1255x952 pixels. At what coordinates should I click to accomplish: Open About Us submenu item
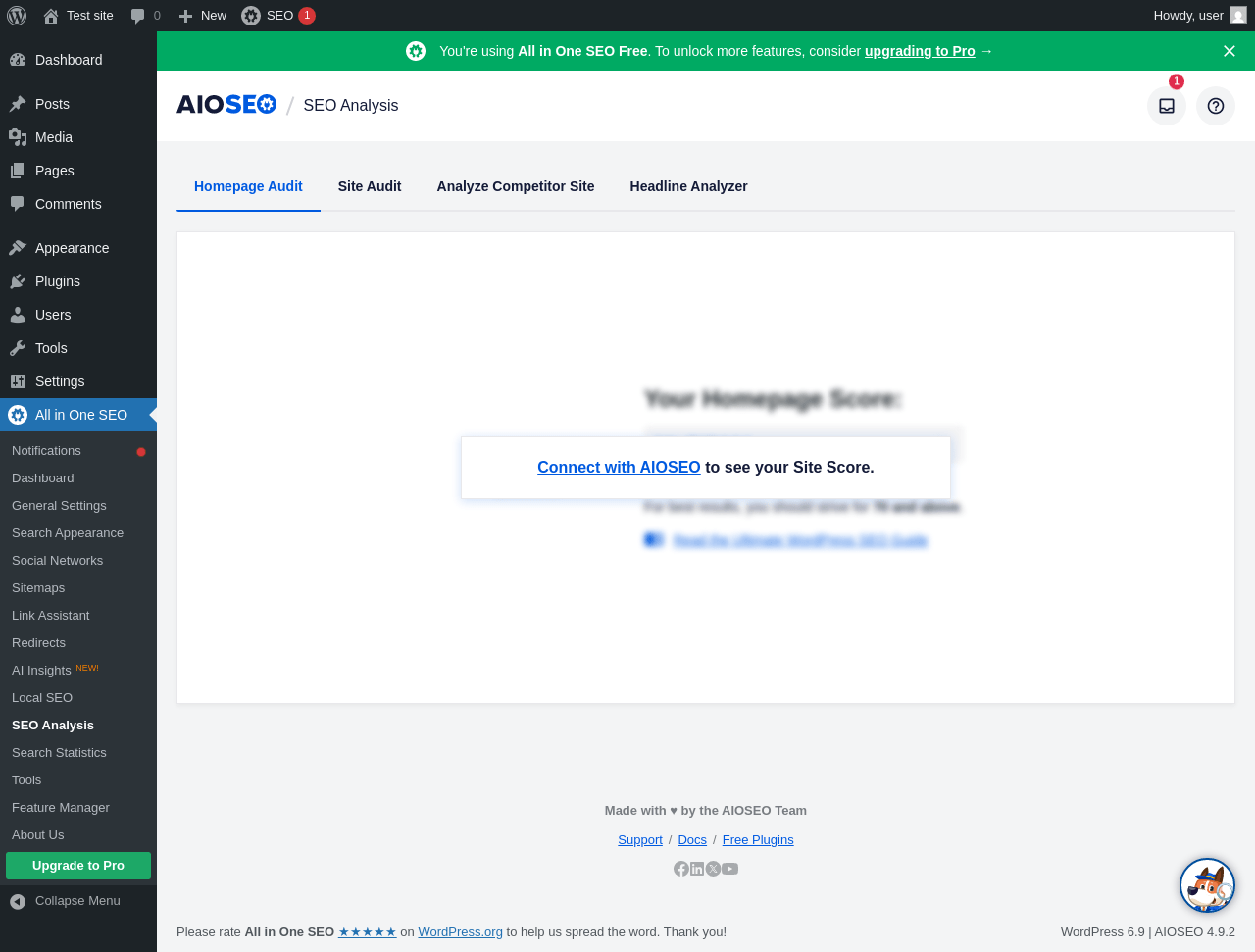78,835
